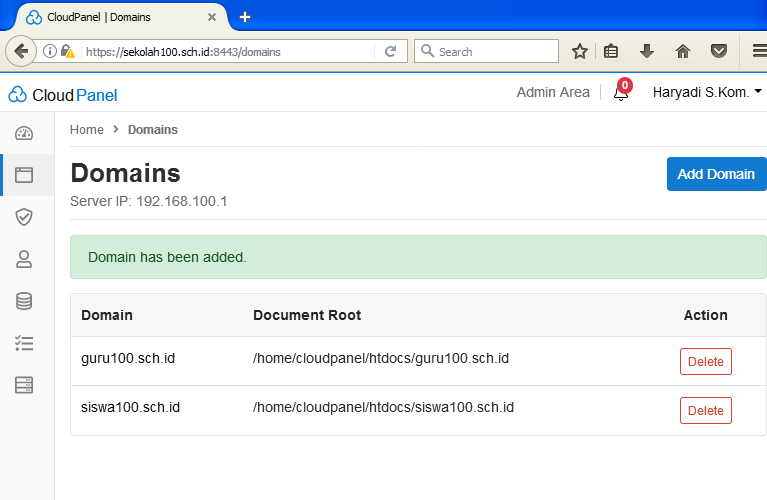Image resolution: width=767 pixels, height=500 pixels.
Task: Open the Firefox downloads arrow icon
Action: (647, 51)
